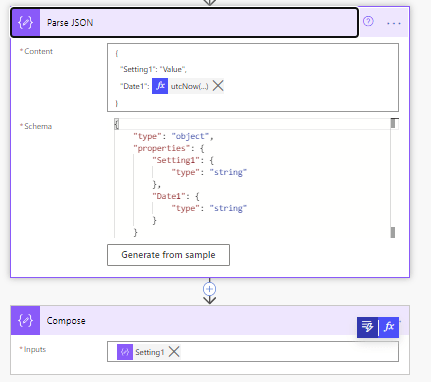Open help for Parse JSON action
This screenshot has width=431, height=382.
click(x=368, y=22)
